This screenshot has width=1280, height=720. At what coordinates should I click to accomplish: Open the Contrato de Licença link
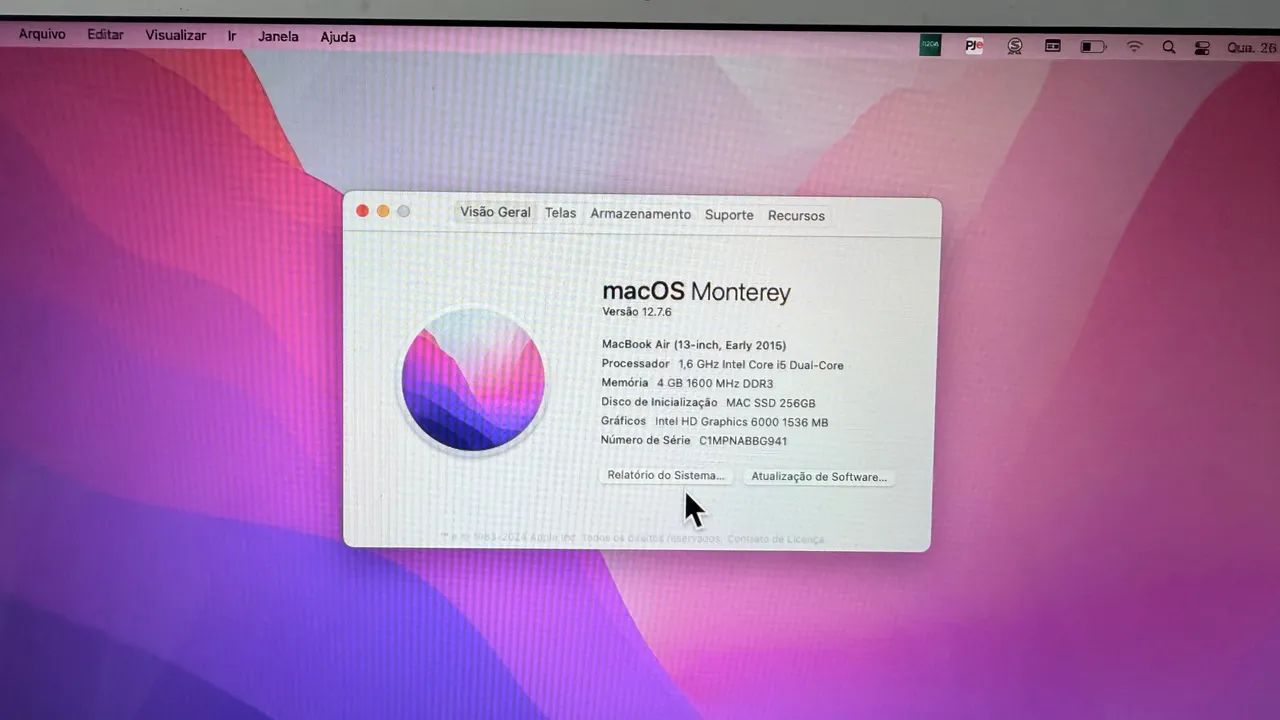click(x=777, y=539)
